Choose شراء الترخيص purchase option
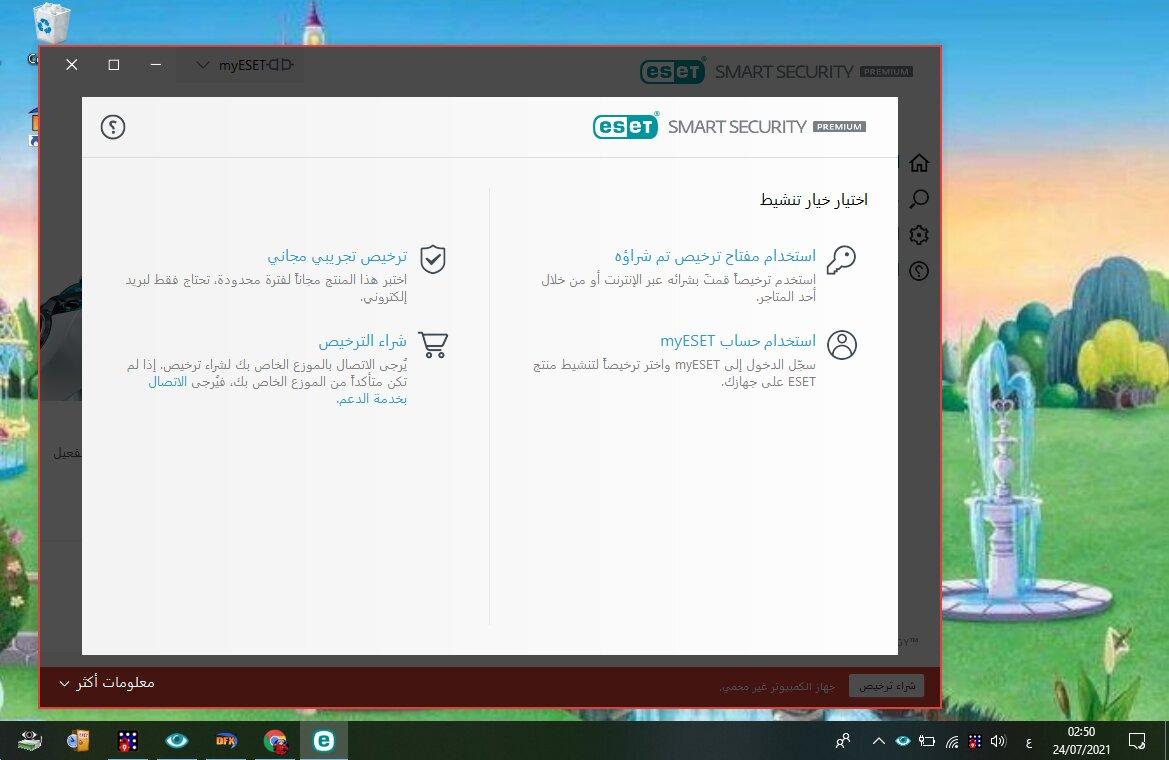 click(x=362, y=342)
